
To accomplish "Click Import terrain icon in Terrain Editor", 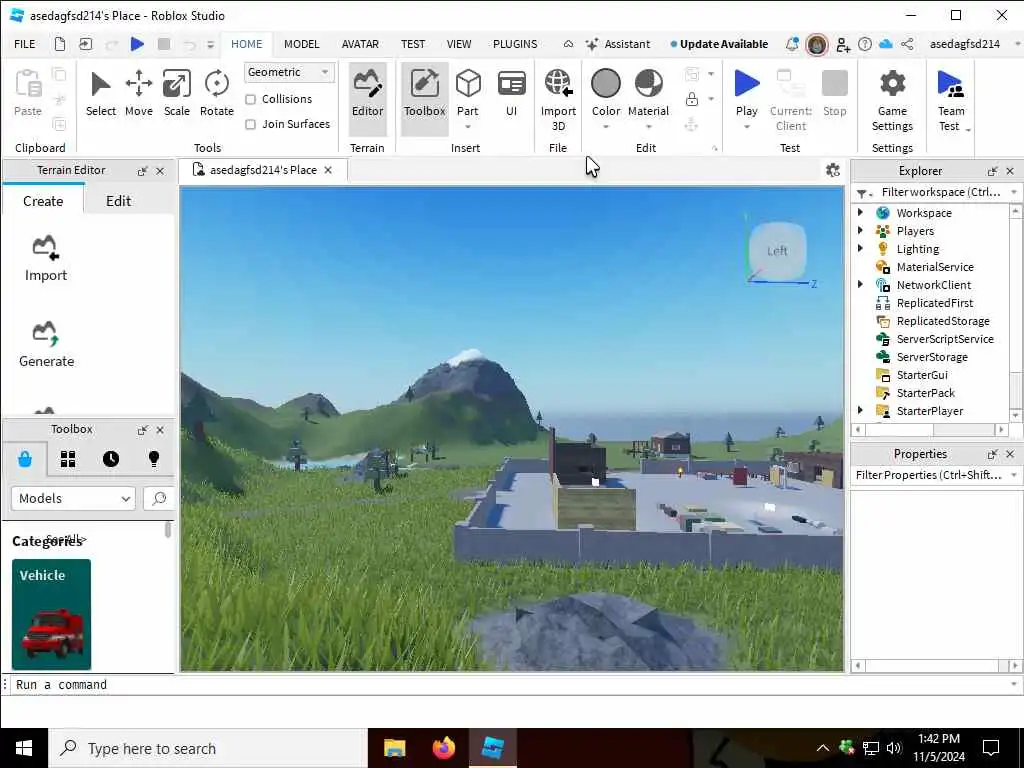I will point(45,248).
